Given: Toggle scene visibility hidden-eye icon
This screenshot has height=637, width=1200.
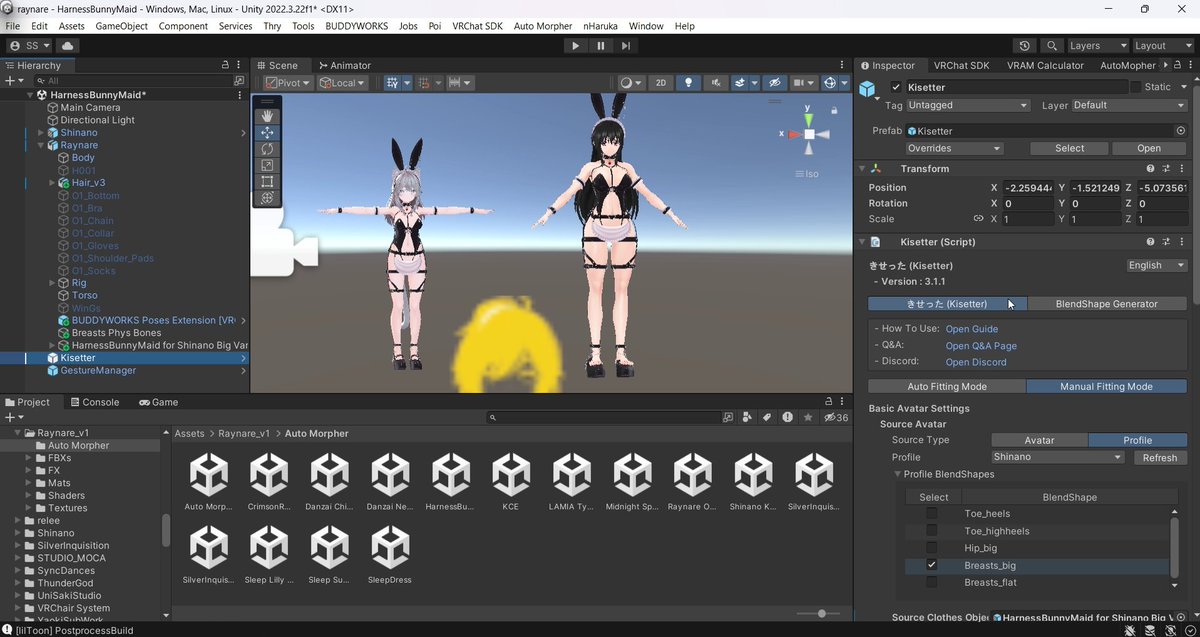Looking at the screenshot, I should [774, 83].
